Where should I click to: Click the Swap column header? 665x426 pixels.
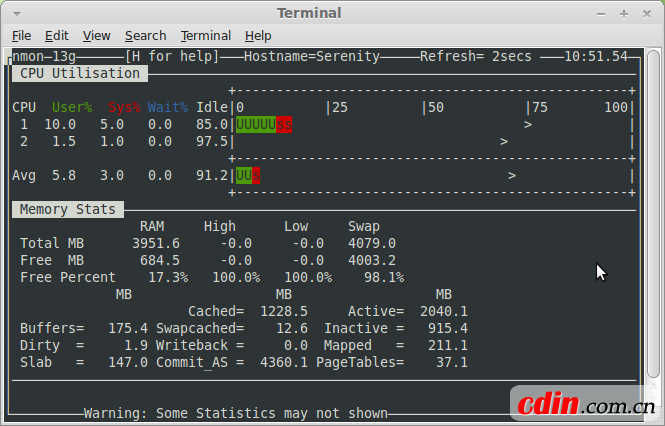(x=364, y=227)
